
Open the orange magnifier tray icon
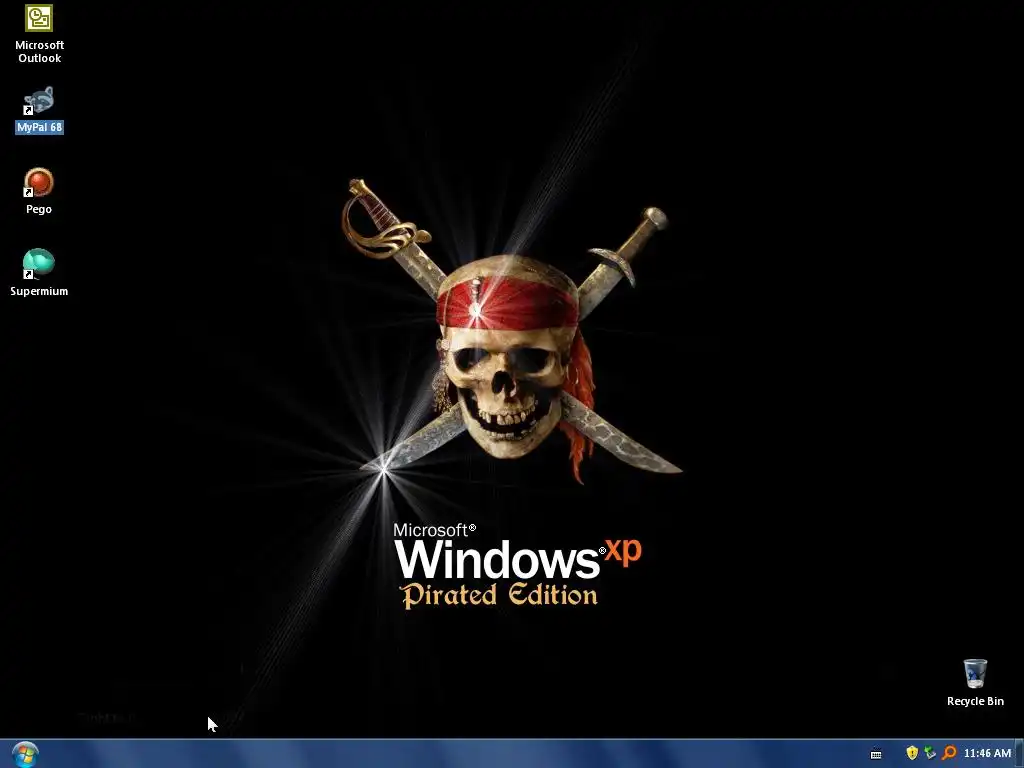coord(949,753)
